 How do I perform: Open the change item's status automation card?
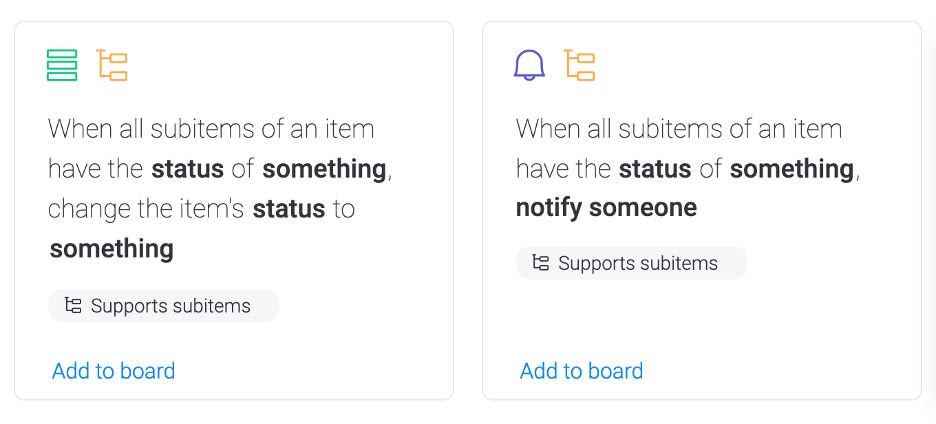click(x=234, y=210)
